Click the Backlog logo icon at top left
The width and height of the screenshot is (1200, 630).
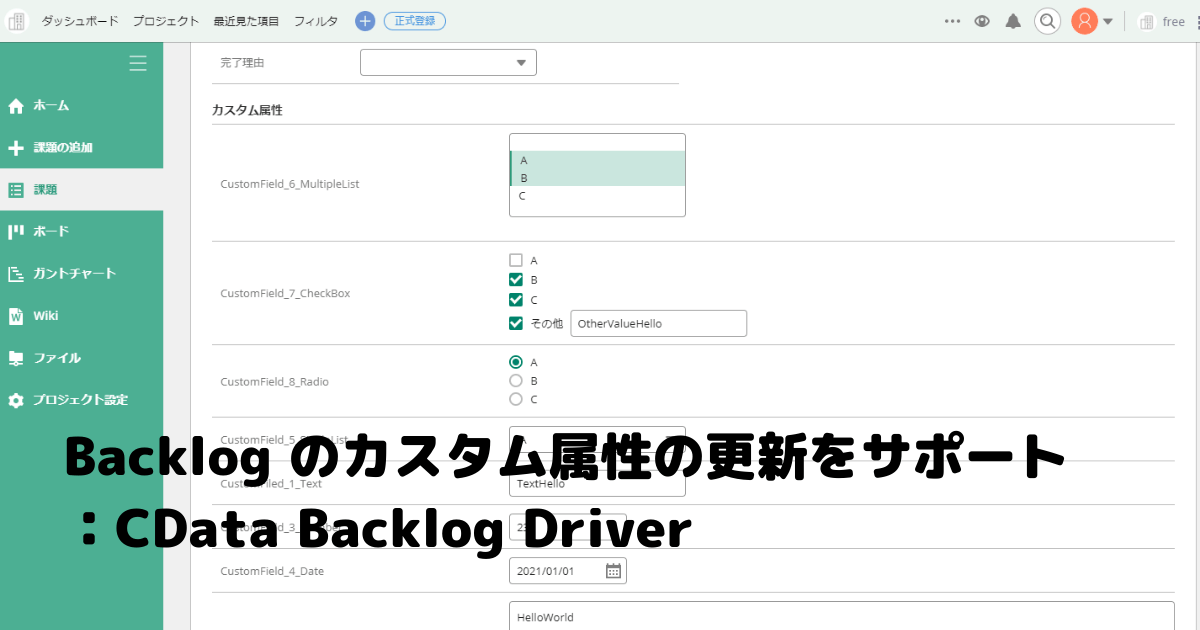(16, 20)
